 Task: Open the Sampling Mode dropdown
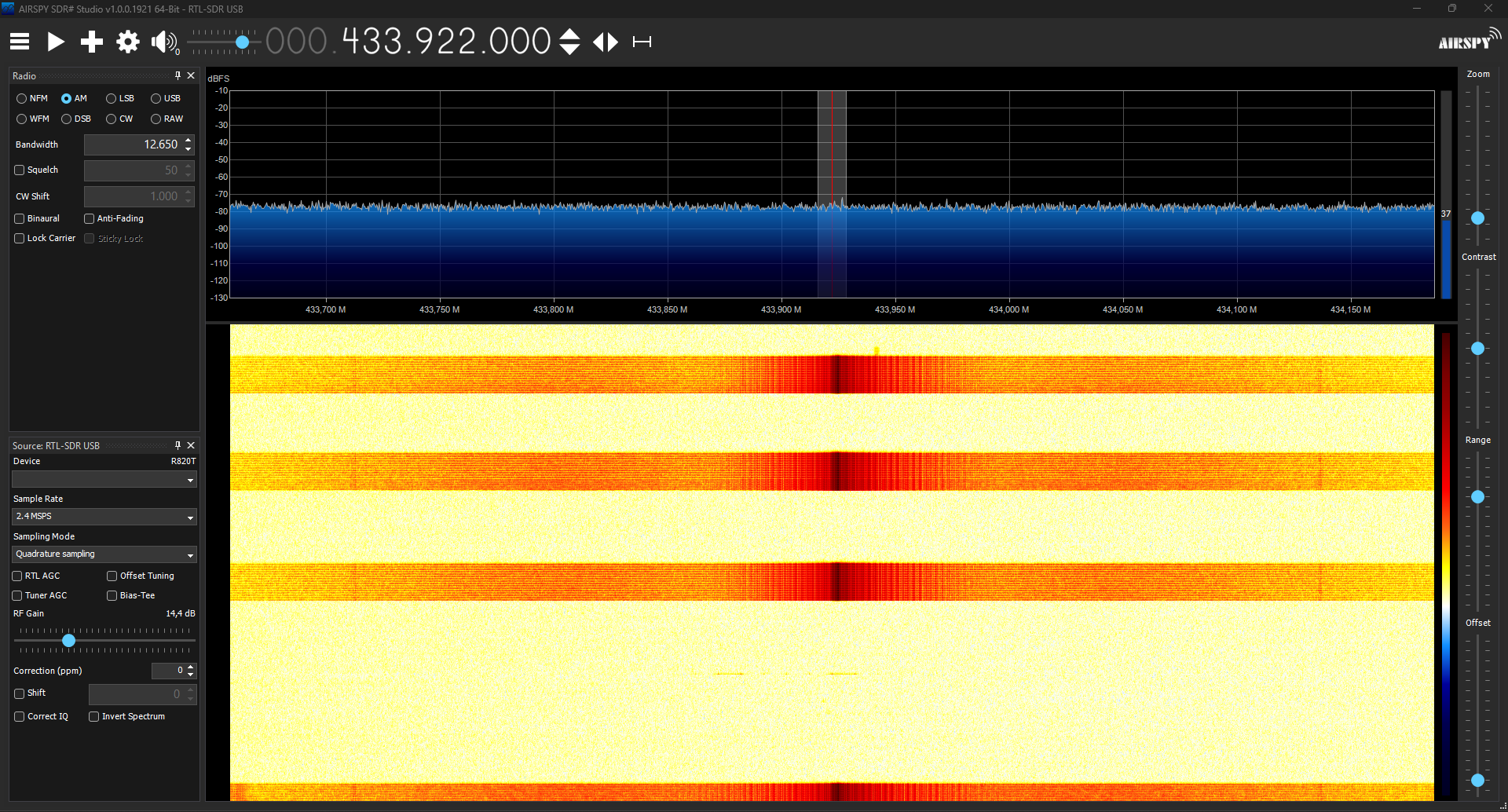[104, 554]
